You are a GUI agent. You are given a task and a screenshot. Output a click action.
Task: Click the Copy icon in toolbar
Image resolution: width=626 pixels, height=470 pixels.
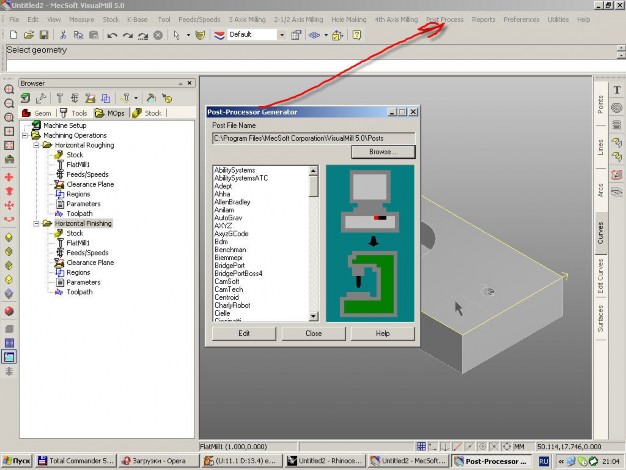click(x=78, y=35)
